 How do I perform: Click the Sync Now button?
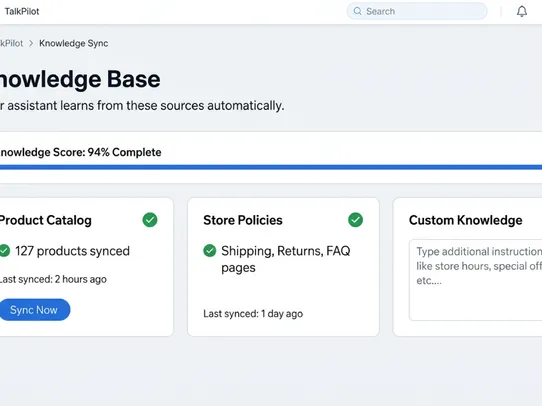pos(34,310)
